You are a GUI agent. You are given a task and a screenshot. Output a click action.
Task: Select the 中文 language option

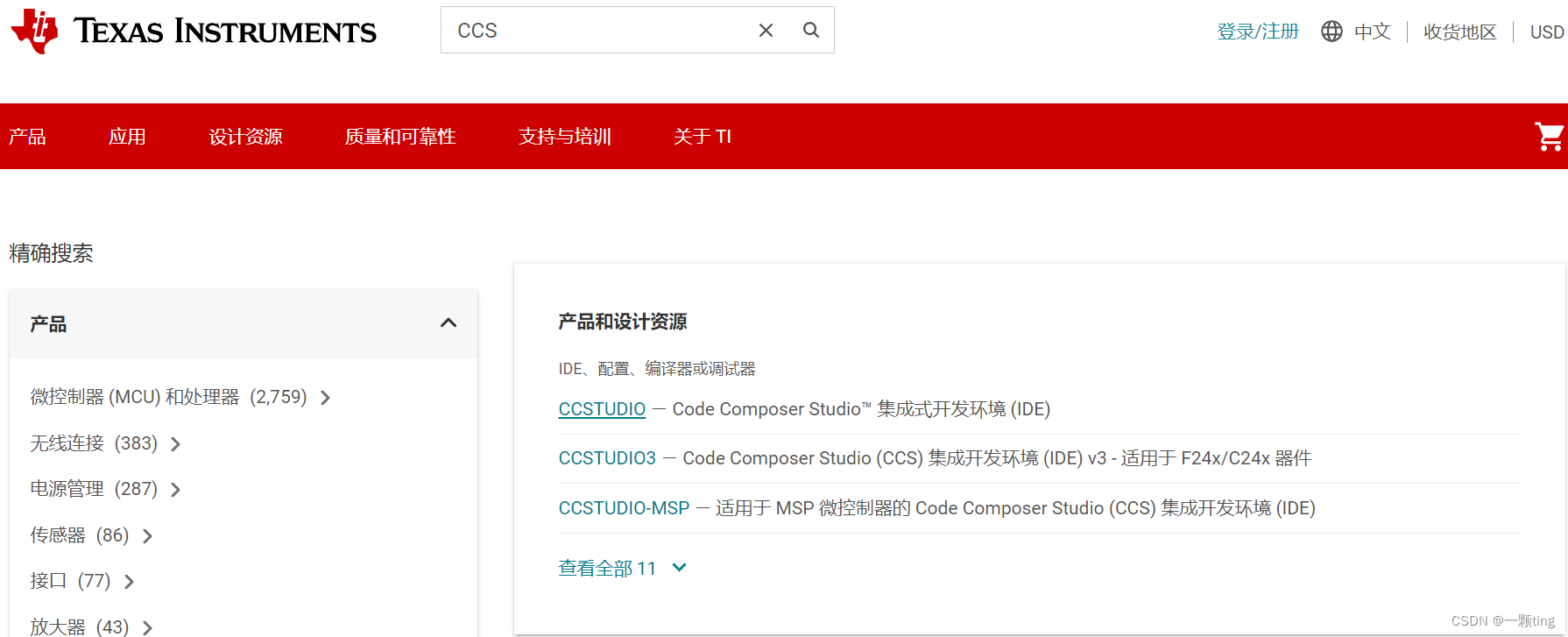(1372, 32)
